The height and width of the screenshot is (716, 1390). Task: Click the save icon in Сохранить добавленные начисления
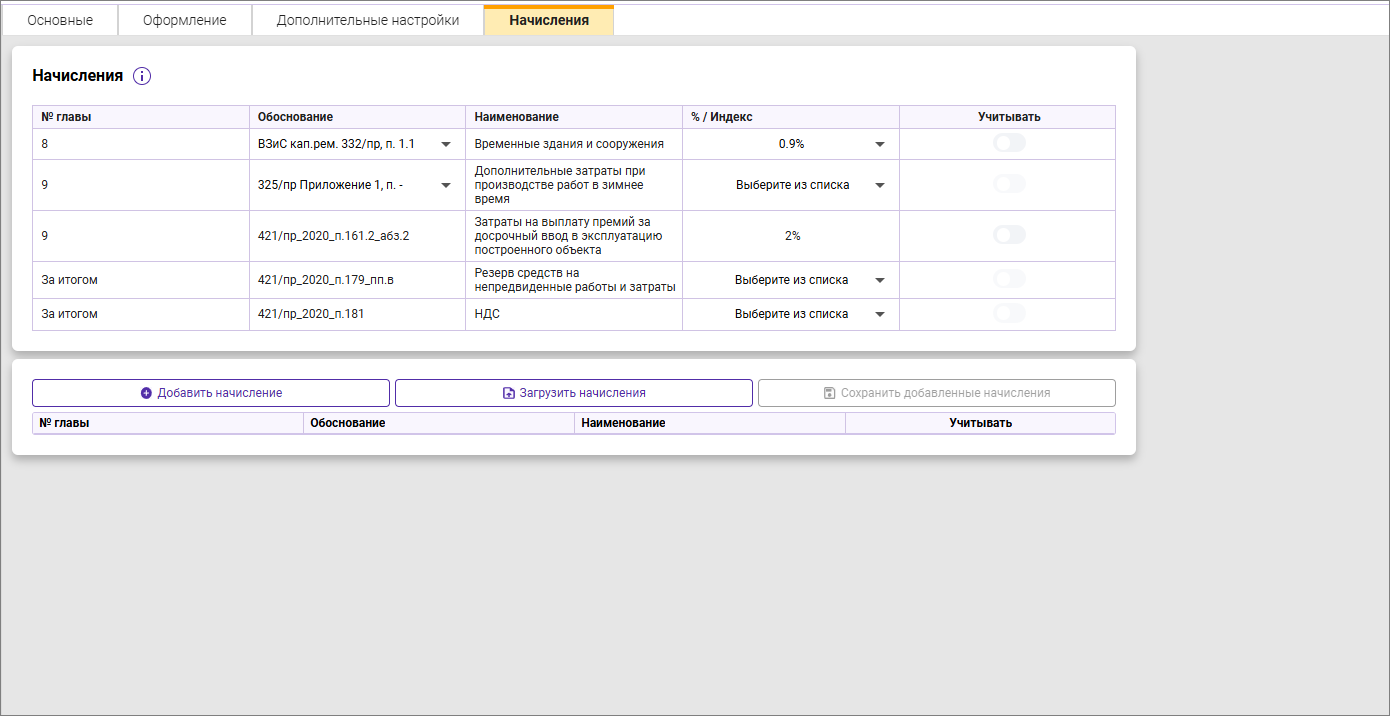[829, 393]
